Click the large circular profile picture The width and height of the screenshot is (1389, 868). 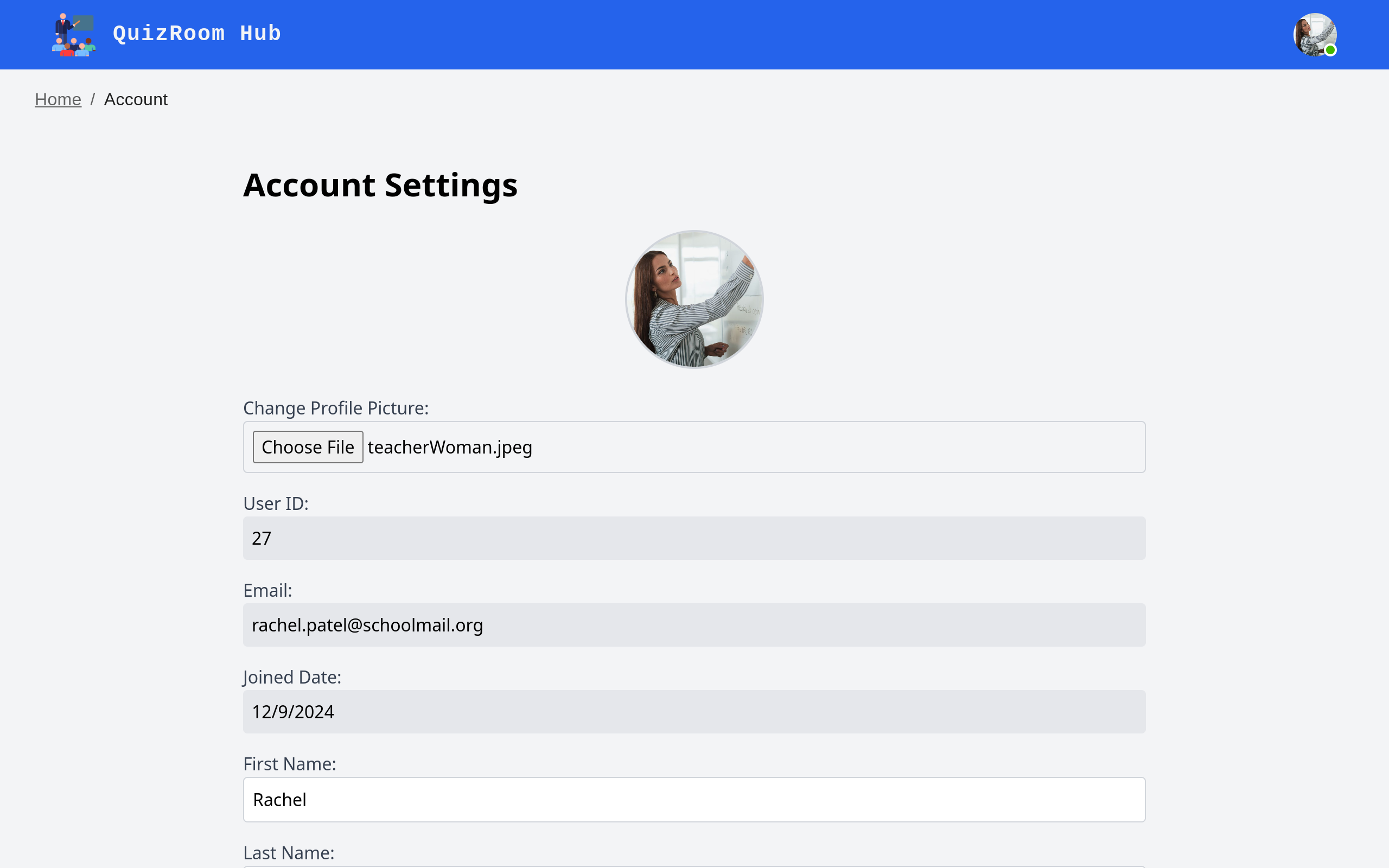[x=694, y=299]
